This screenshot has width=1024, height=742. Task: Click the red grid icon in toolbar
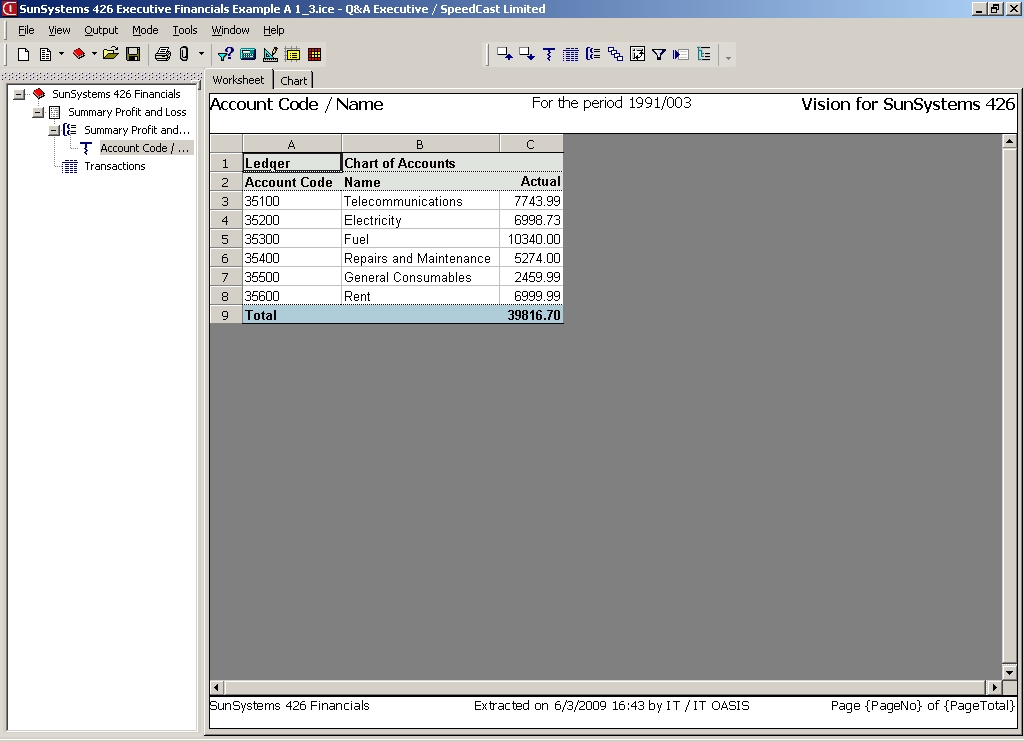[x=314, y=54]
